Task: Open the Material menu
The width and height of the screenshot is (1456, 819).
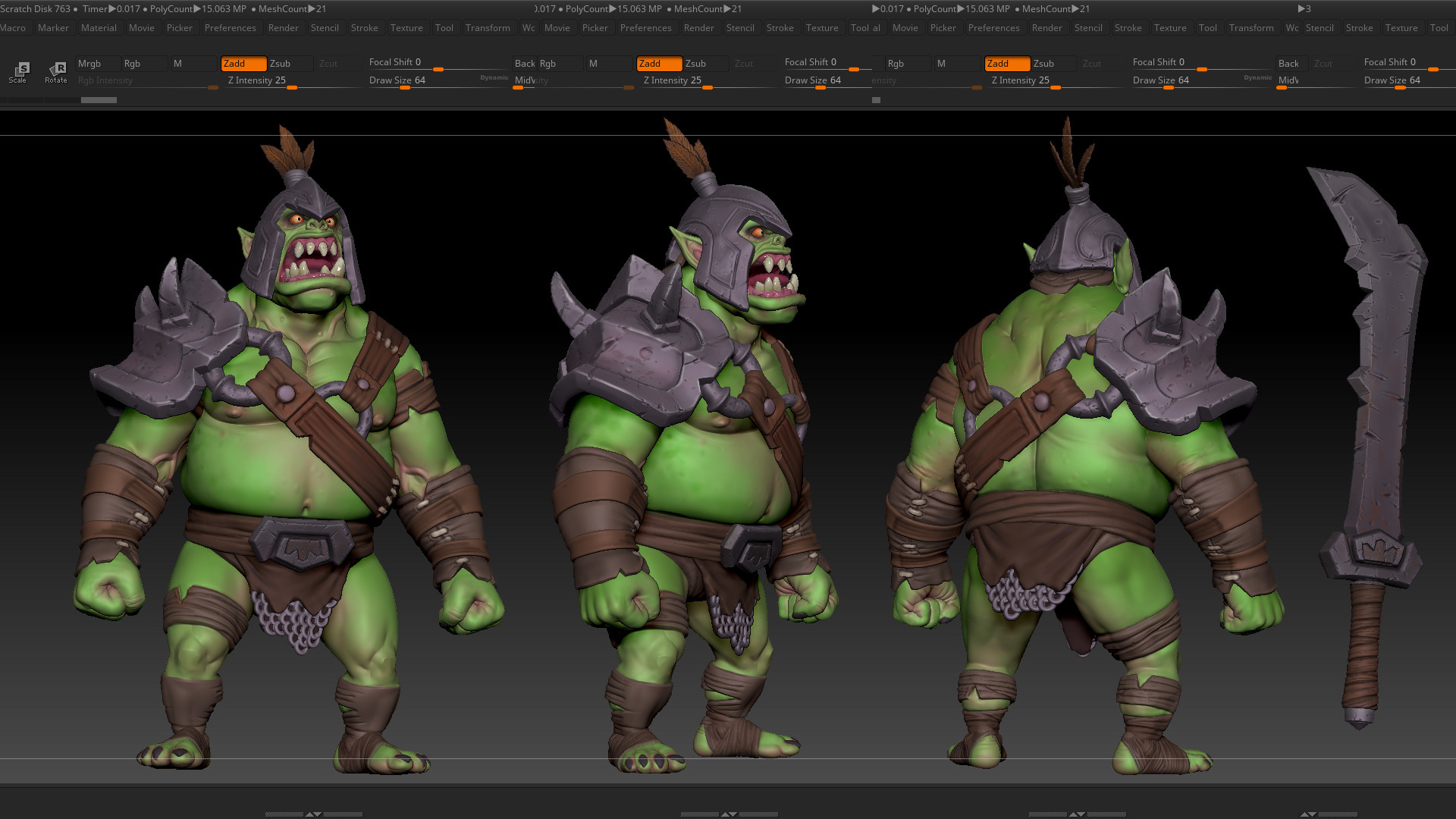Action: [x=99, y=28]
